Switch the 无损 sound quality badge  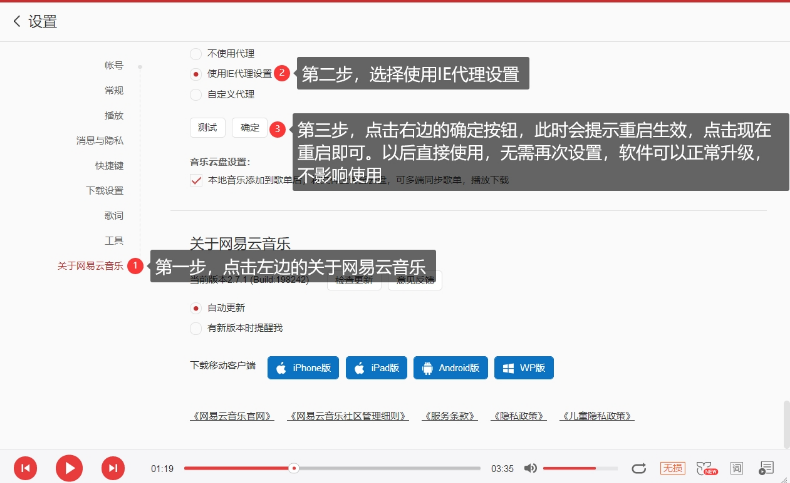(x=673, y=468)
